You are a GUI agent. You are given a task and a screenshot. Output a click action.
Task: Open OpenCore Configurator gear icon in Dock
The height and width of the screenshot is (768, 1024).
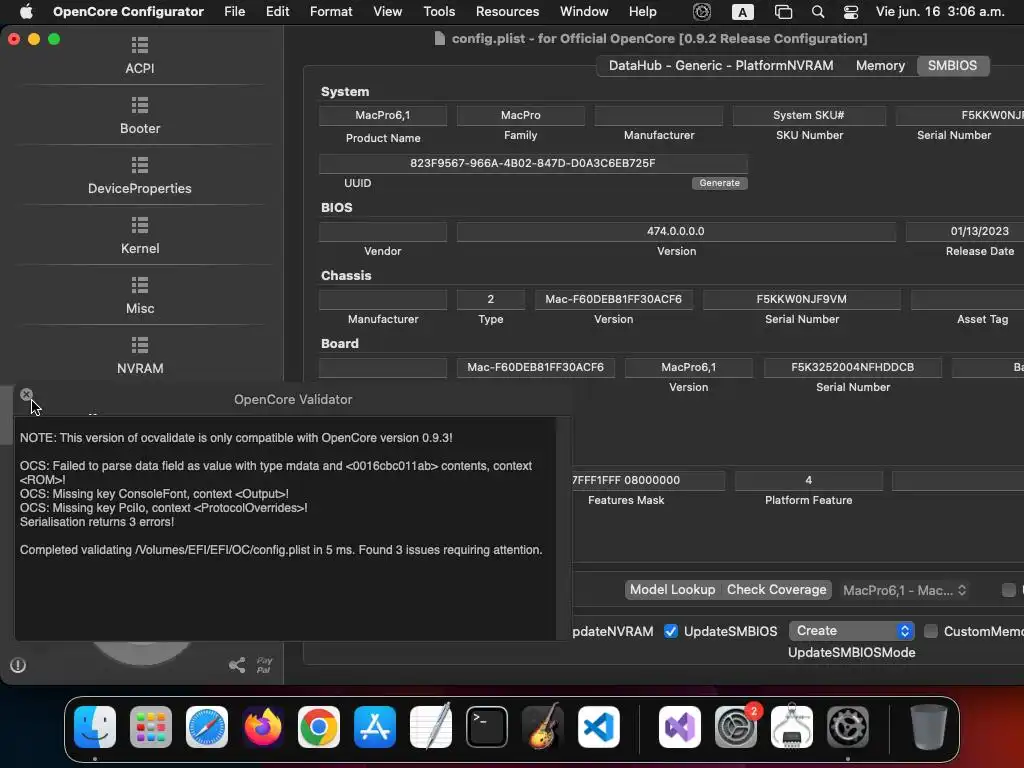pyautogui.click(x=848, y=727)
